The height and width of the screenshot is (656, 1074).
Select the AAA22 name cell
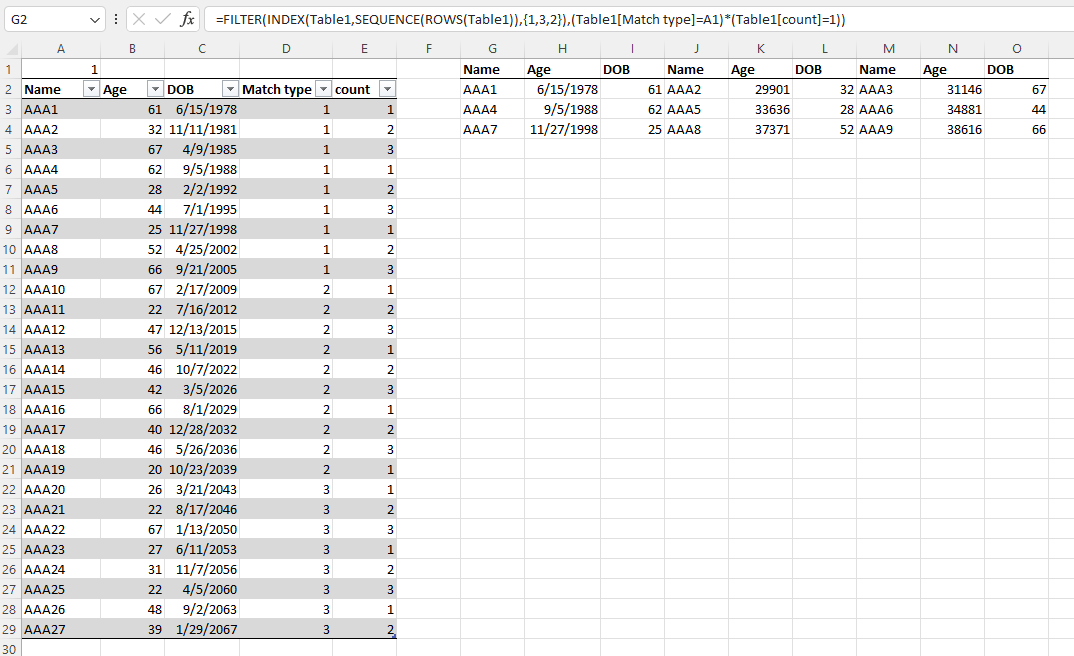pos(61,529)
